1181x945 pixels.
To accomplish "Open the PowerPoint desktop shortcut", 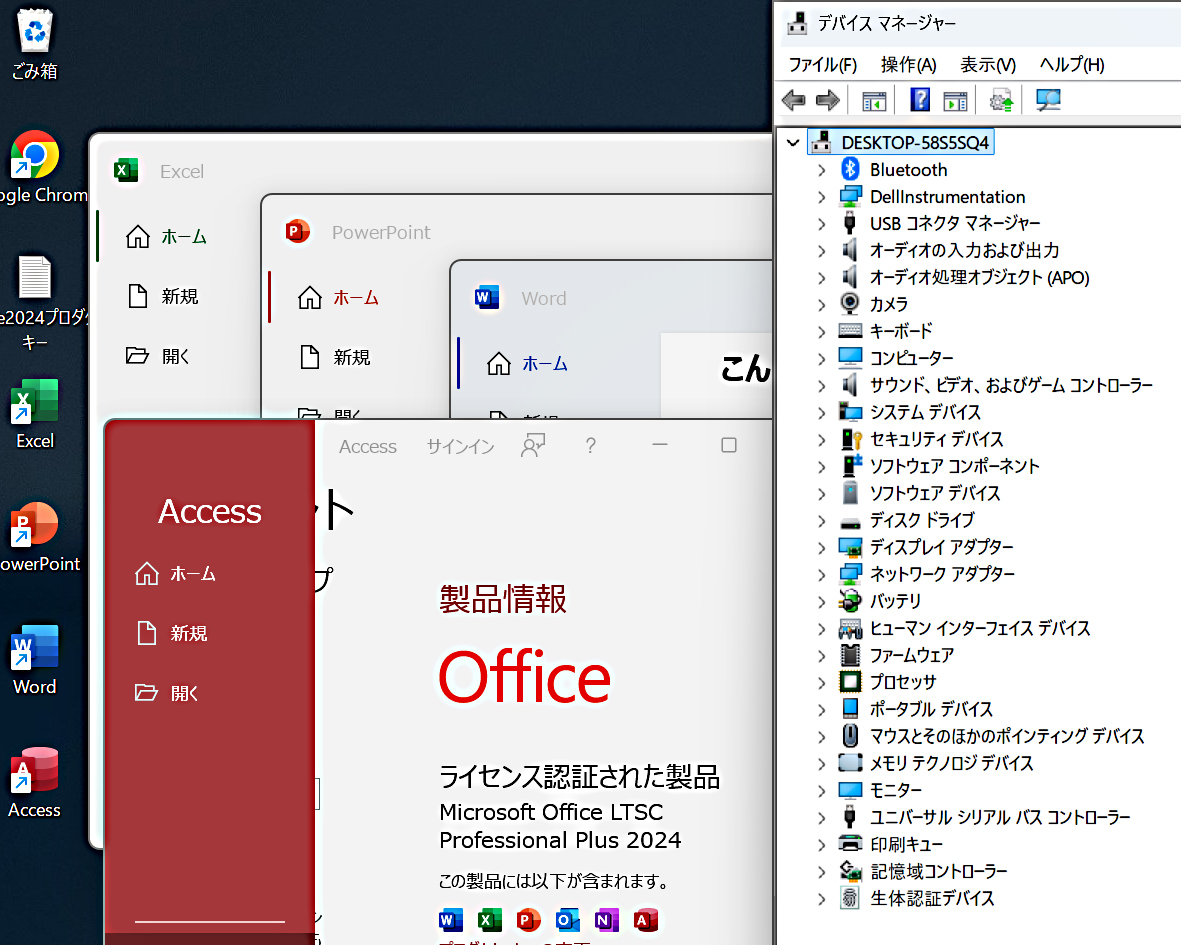I will click(x=35, y=536).
